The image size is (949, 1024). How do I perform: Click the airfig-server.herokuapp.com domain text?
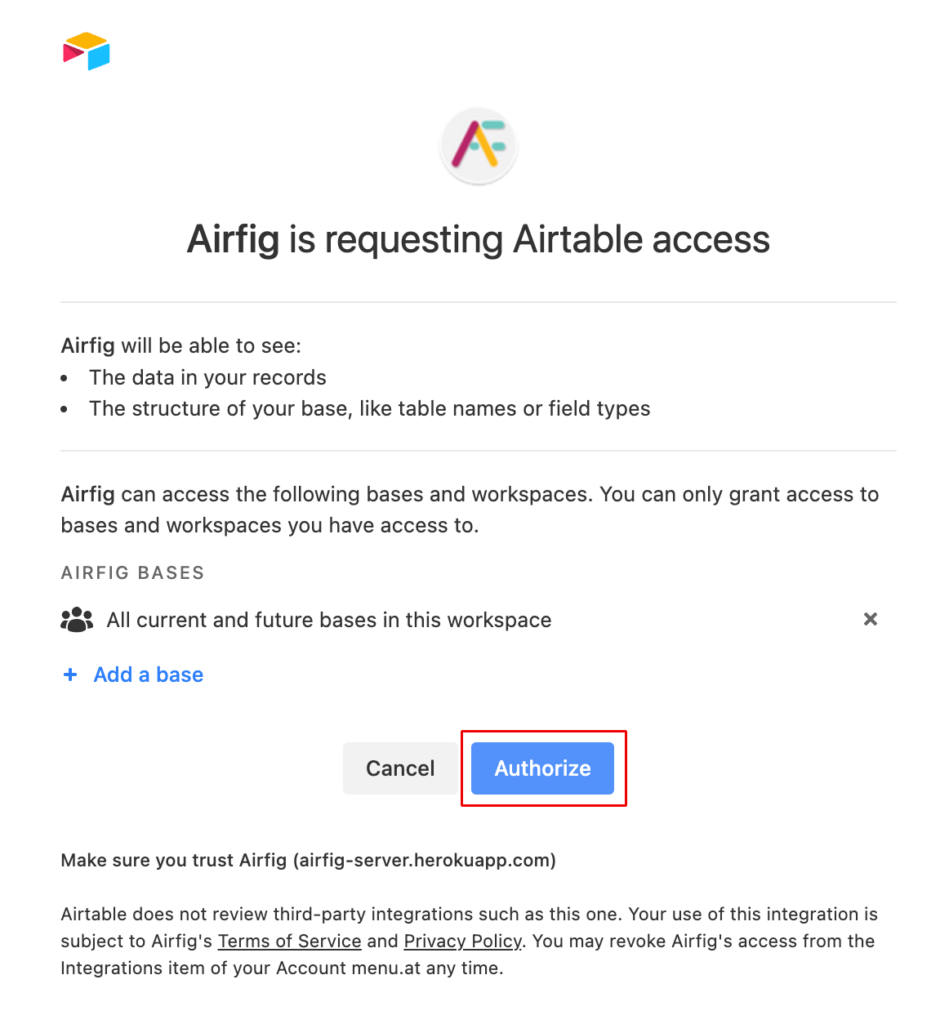point(424,860)
